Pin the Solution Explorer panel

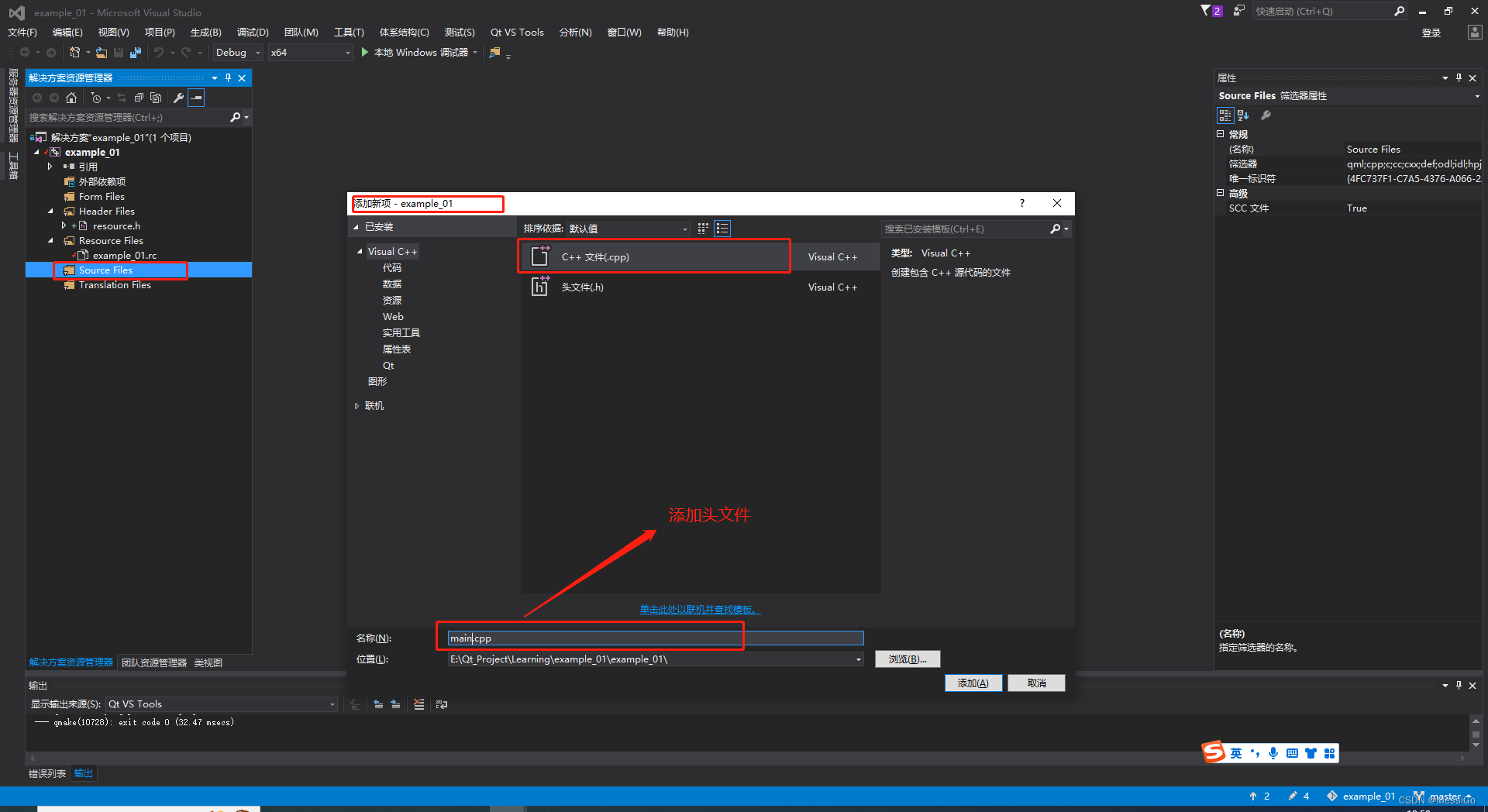pos(228,78)
